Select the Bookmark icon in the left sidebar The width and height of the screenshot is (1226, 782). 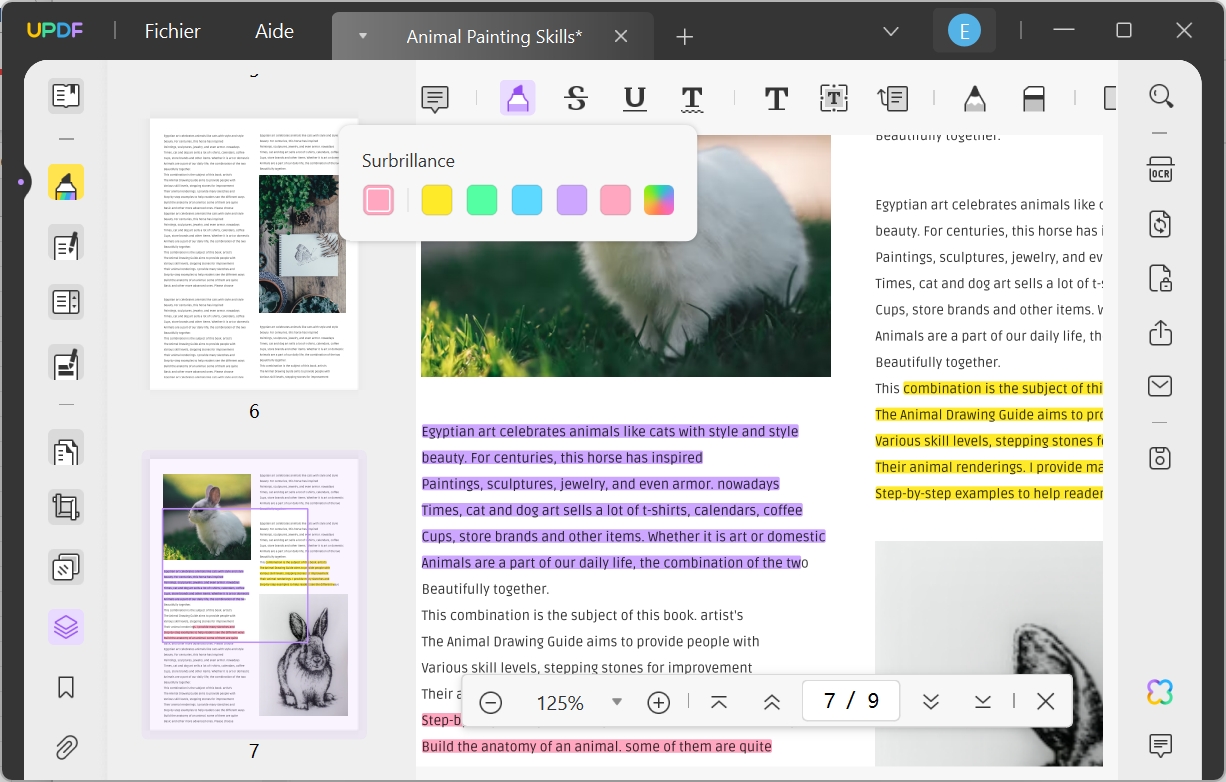(x=65, y=687)
